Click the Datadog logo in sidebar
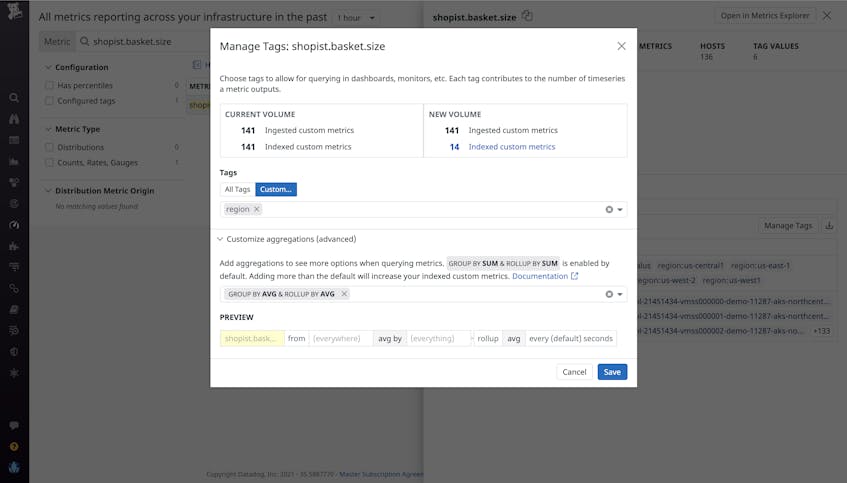This screenshot has height=483, width=847. 15,11
